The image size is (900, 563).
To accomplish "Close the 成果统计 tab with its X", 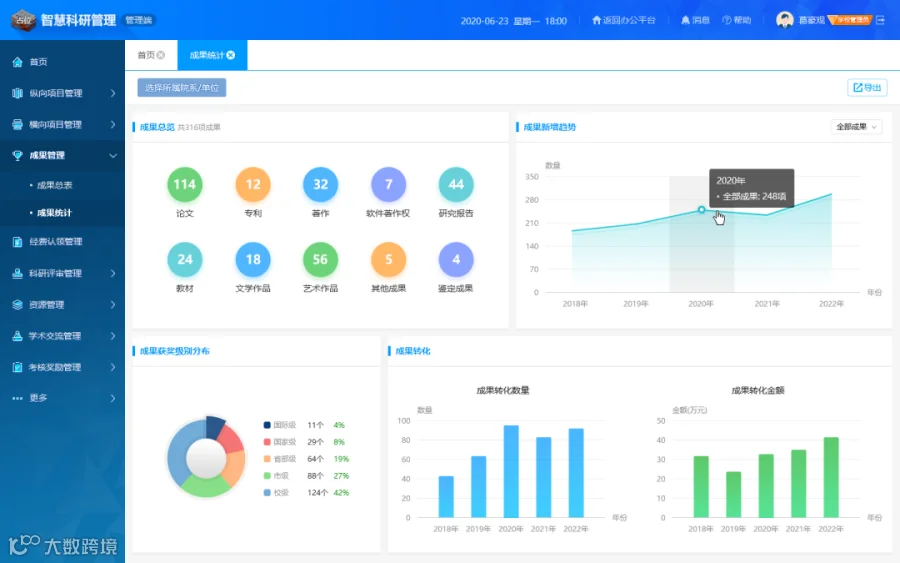I will coord(231,55).
